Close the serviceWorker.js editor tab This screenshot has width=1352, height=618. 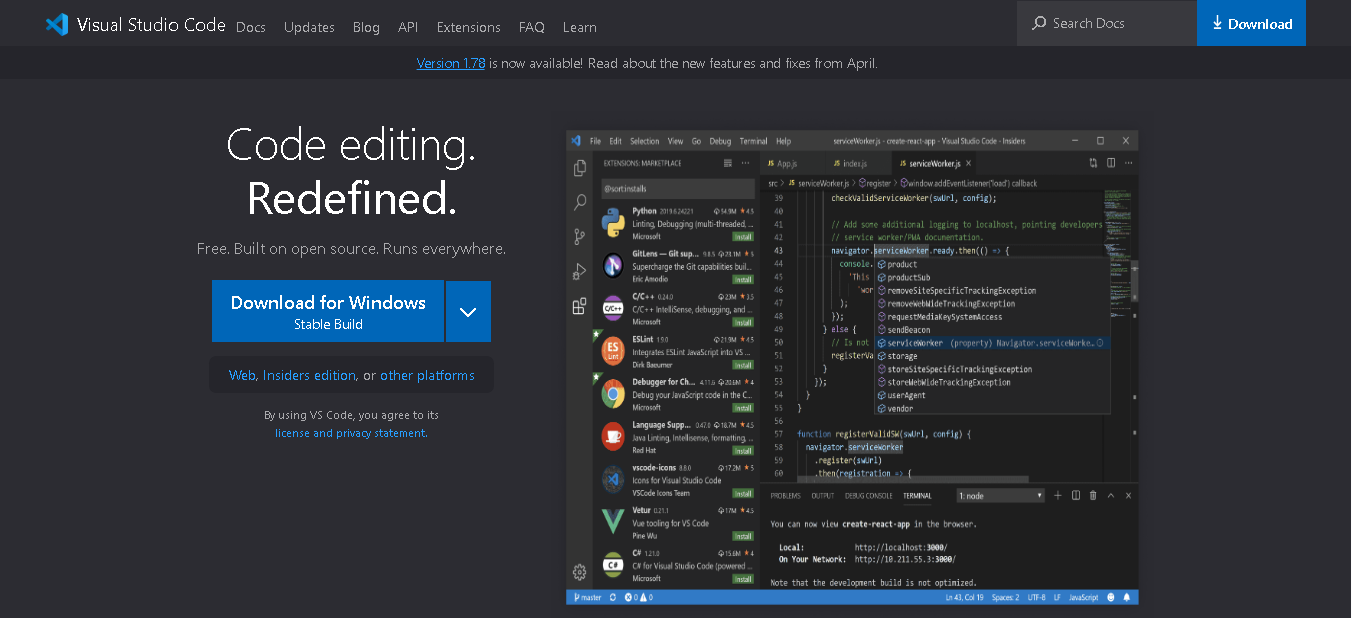coord(968,163)
